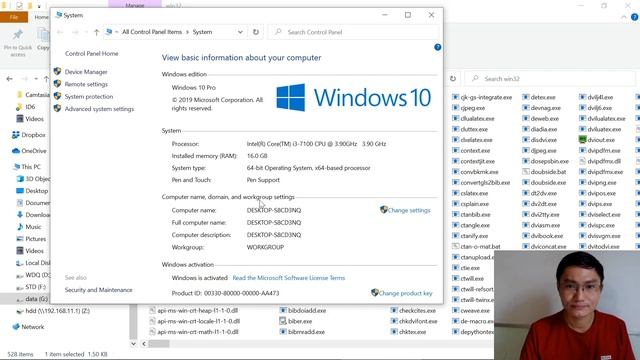Click the blue help question mark icon

[438, 47]
